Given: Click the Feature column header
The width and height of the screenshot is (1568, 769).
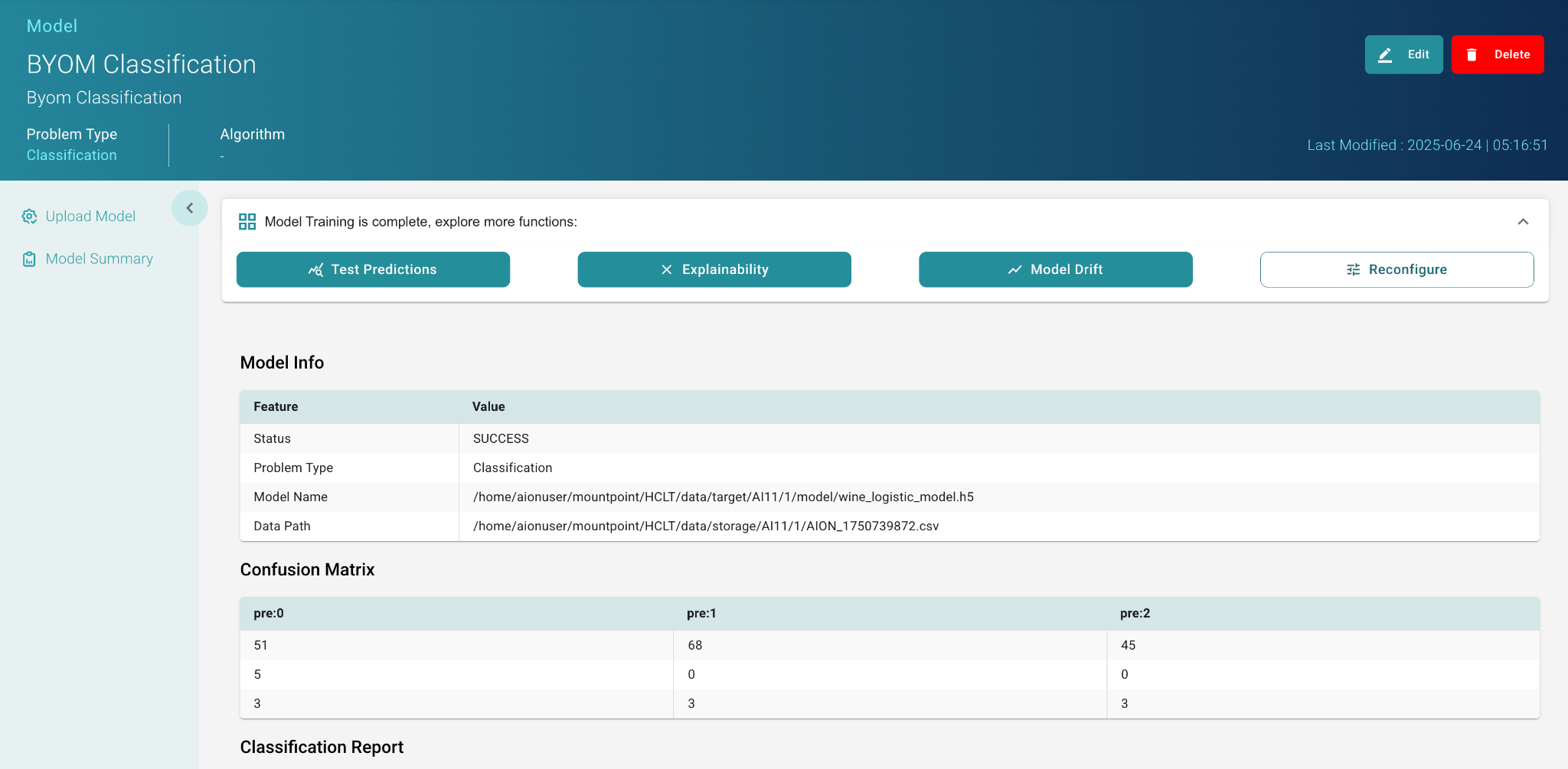Looking at the screenshot, I should pyautogui.click(x=276, y=407).
